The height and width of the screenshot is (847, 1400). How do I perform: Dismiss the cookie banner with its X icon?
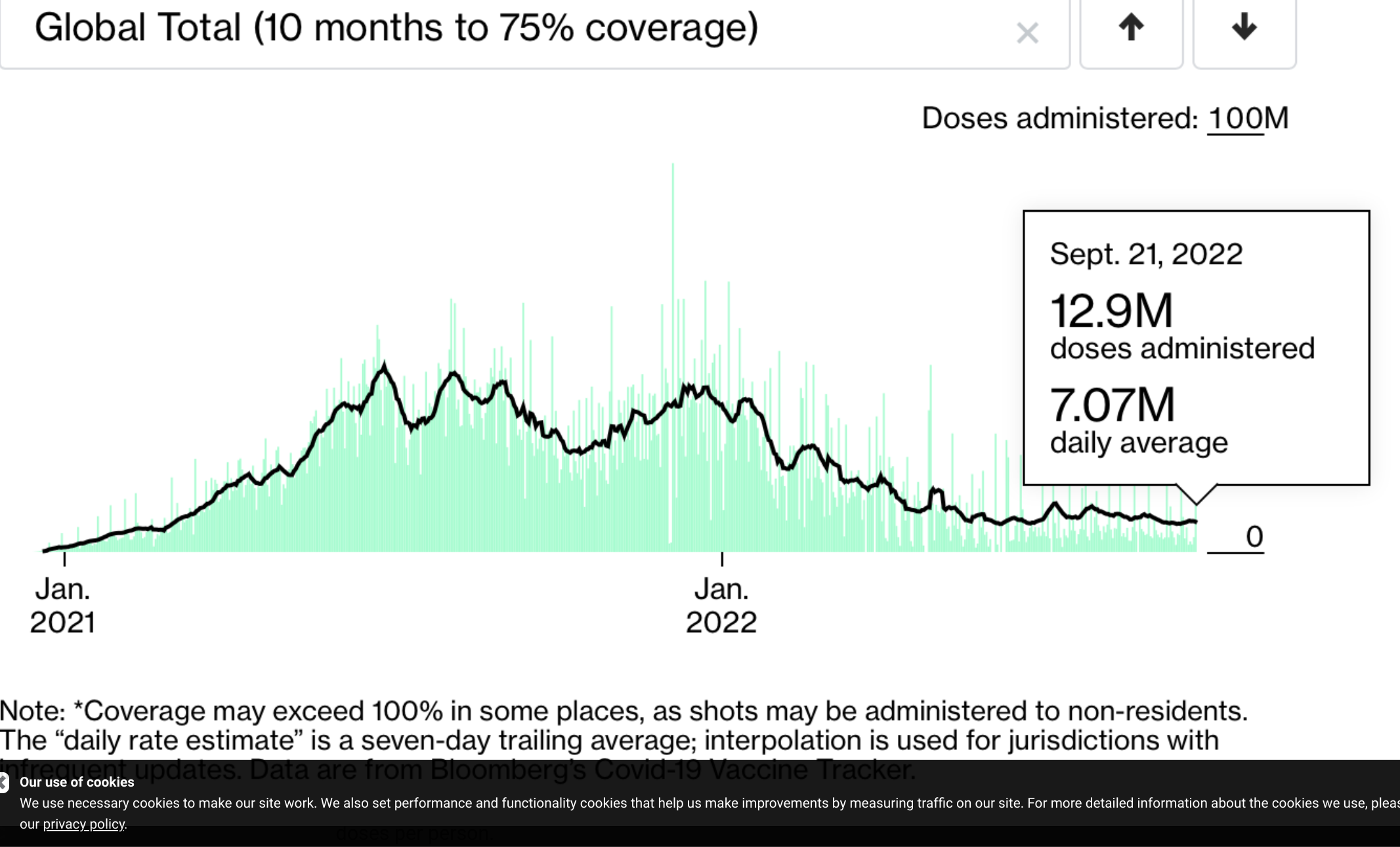[x=4, y=782]
